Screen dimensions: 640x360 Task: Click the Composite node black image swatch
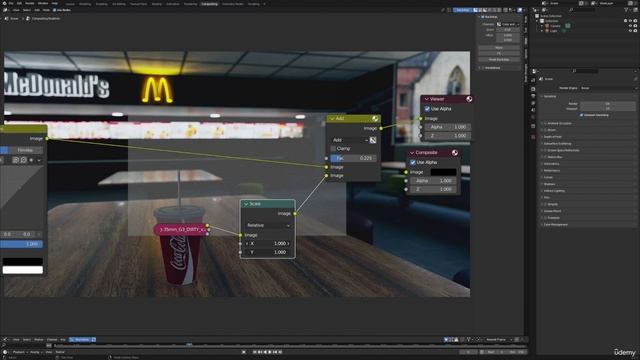[443, 172]
